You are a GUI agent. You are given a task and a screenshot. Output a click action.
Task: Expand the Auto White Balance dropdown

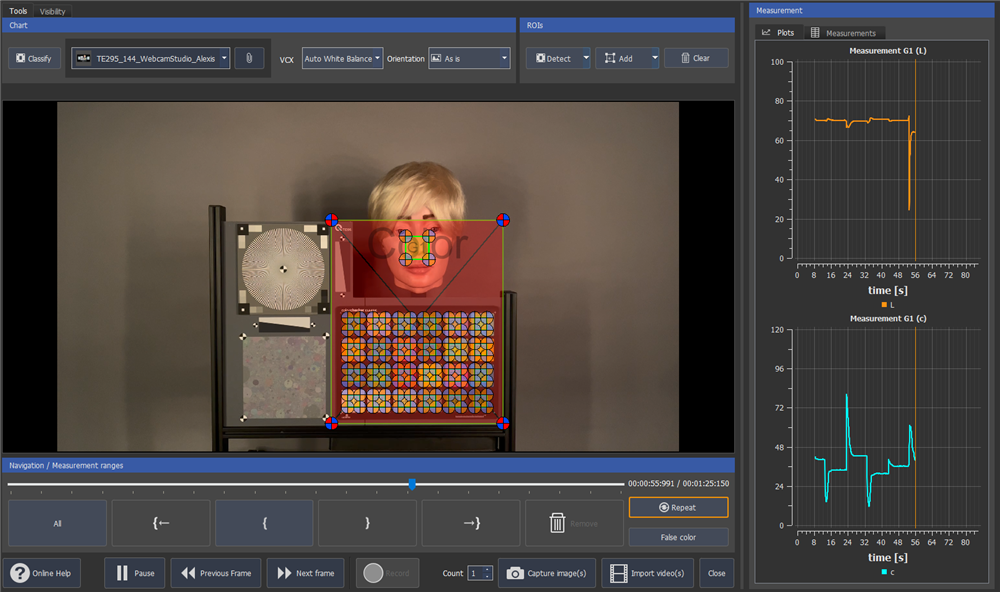[342, 58]
